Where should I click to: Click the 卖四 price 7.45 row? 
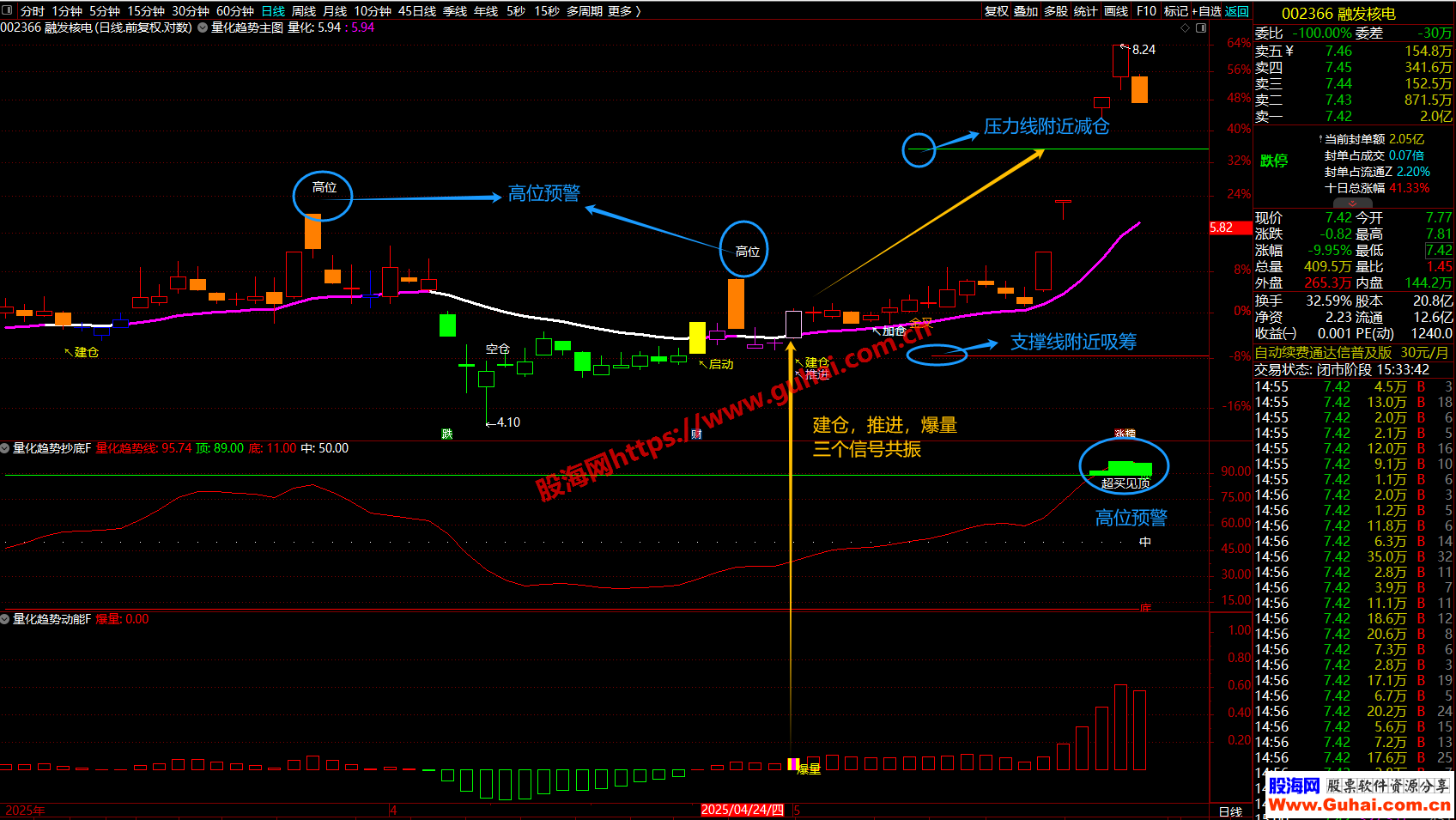click(1354, 67)
